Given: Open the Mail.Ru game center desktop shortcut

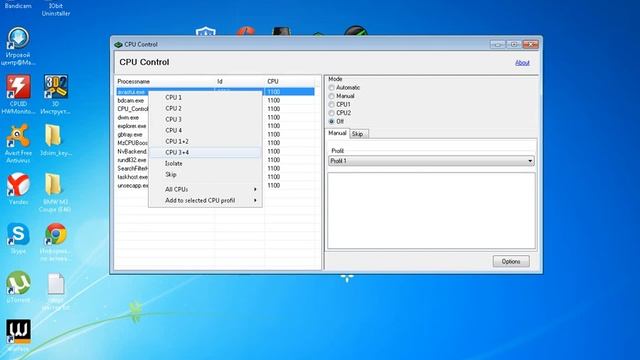Looking at the screenshot, I should (x=18, y=46).
